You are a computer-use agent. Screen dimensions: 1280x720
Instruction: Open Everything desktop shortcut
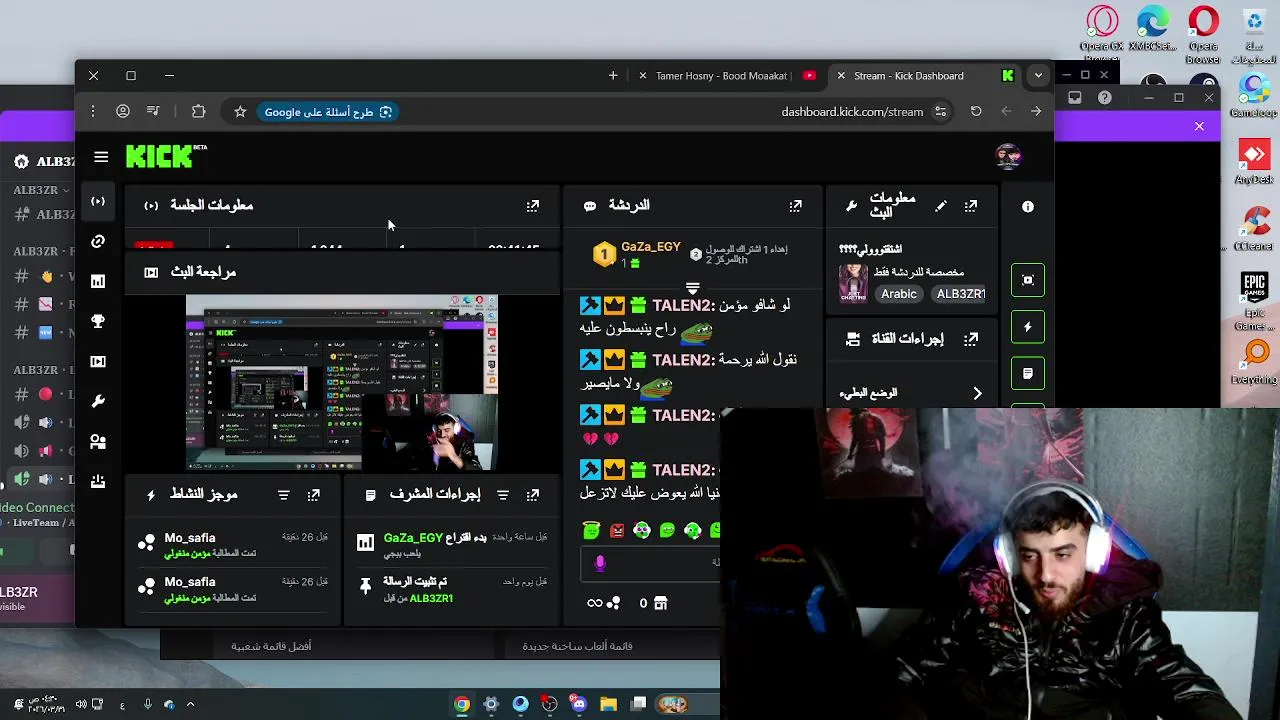click(1254, 363)
